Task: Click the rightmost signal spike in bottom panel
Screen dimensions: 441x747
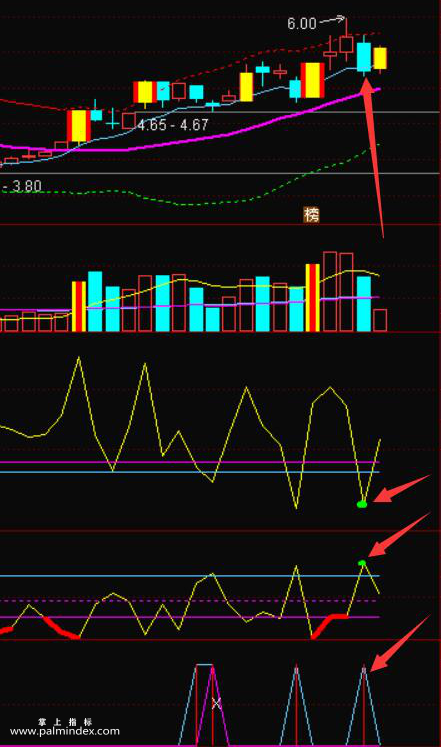Action: point(364,705)
